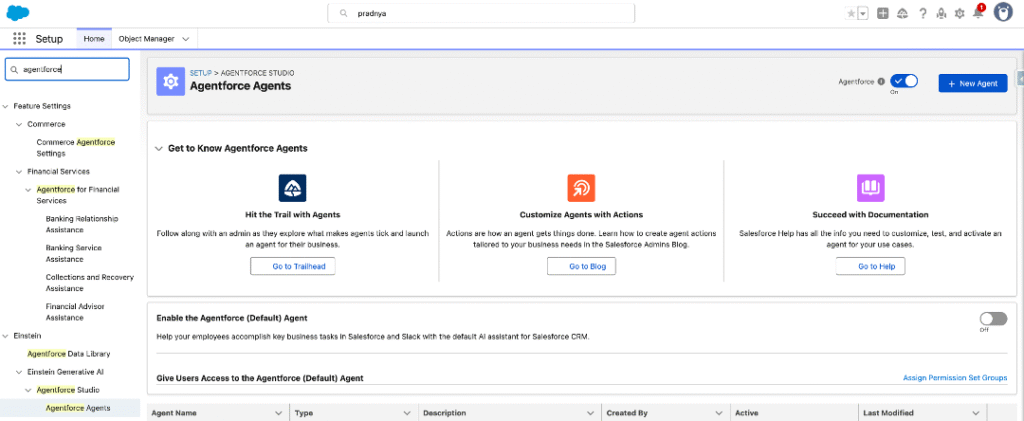Collapse the Get to Know Agentforce Agents section
The width and height of the screenshot is (1024, 421).
(159, 149)
